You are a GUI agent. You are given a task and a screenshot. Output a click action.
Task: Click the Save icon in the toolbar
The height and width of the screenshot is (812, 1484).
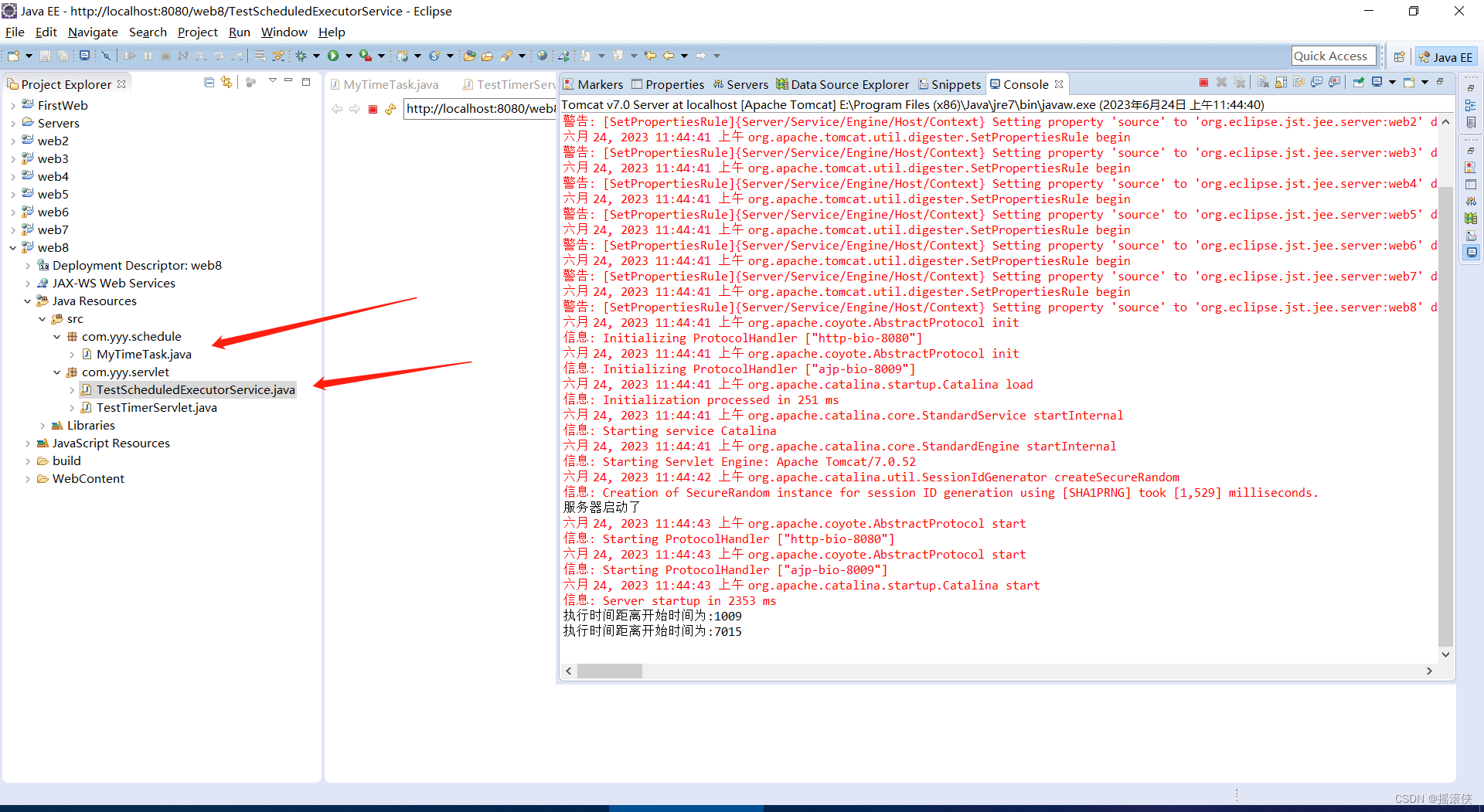(45, 56)
